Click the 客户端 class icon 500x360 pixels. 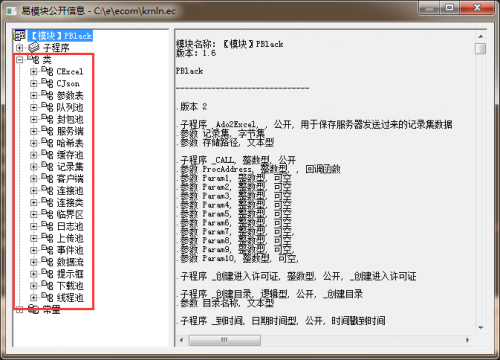47,179
